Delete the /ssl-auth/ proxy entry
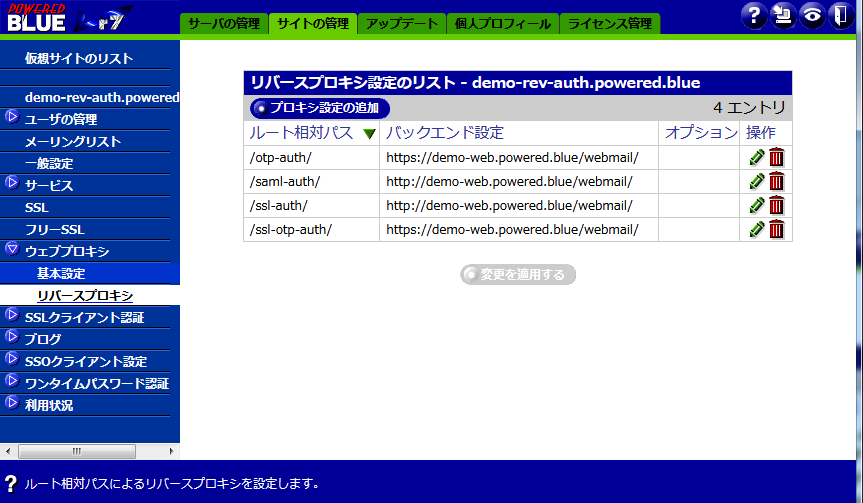Viewport: 863px width, 503px height. 776,205
